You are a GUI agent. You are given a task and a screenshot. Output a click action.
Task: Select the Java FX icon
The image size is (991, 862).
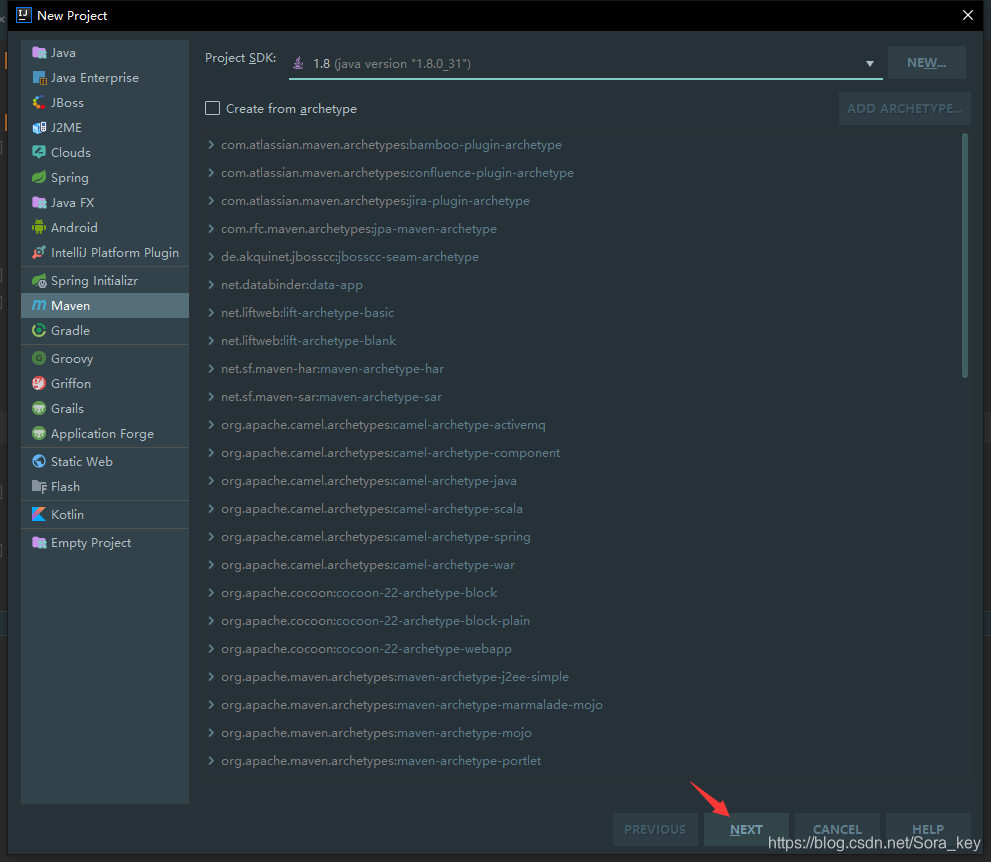[39, 202]
